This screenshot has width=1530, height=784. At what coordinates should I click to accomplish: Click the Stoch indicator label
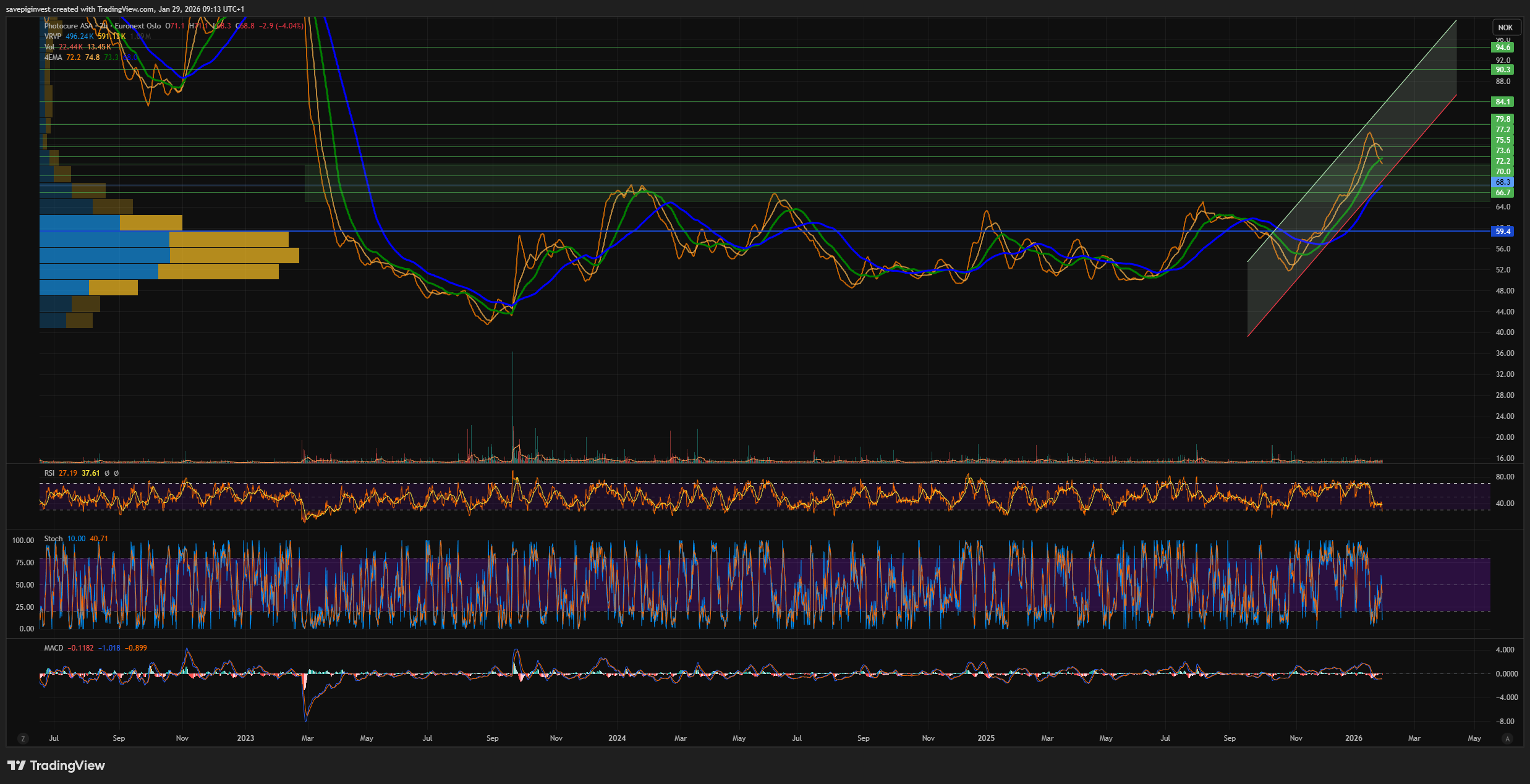[x=53, y=539]
